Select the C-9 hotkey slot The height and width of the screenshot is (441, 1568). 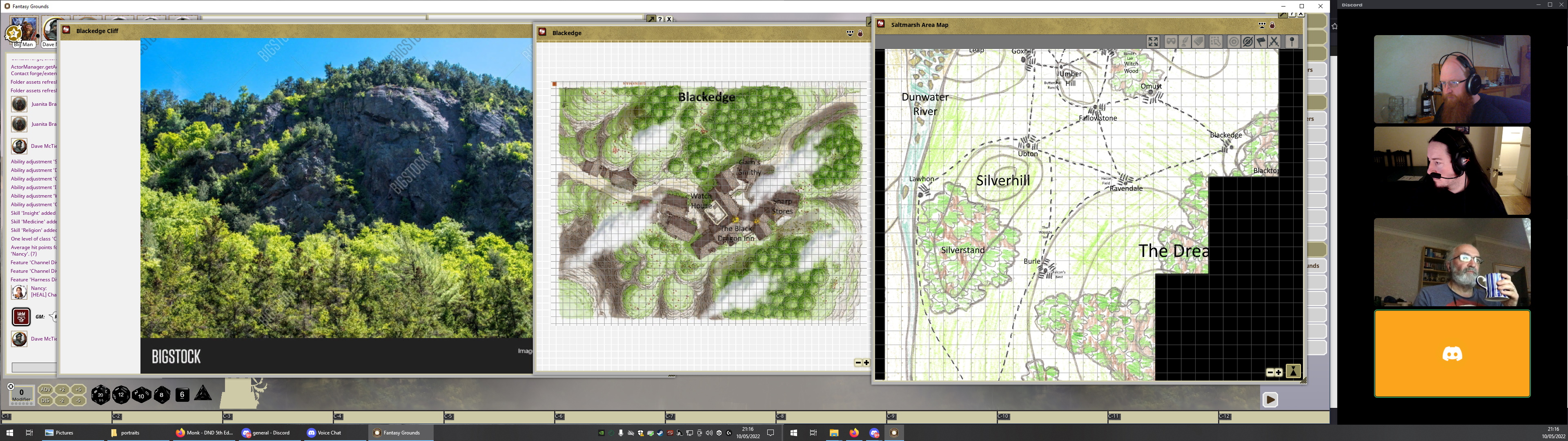pyautogui.click(x=941, y=416)
